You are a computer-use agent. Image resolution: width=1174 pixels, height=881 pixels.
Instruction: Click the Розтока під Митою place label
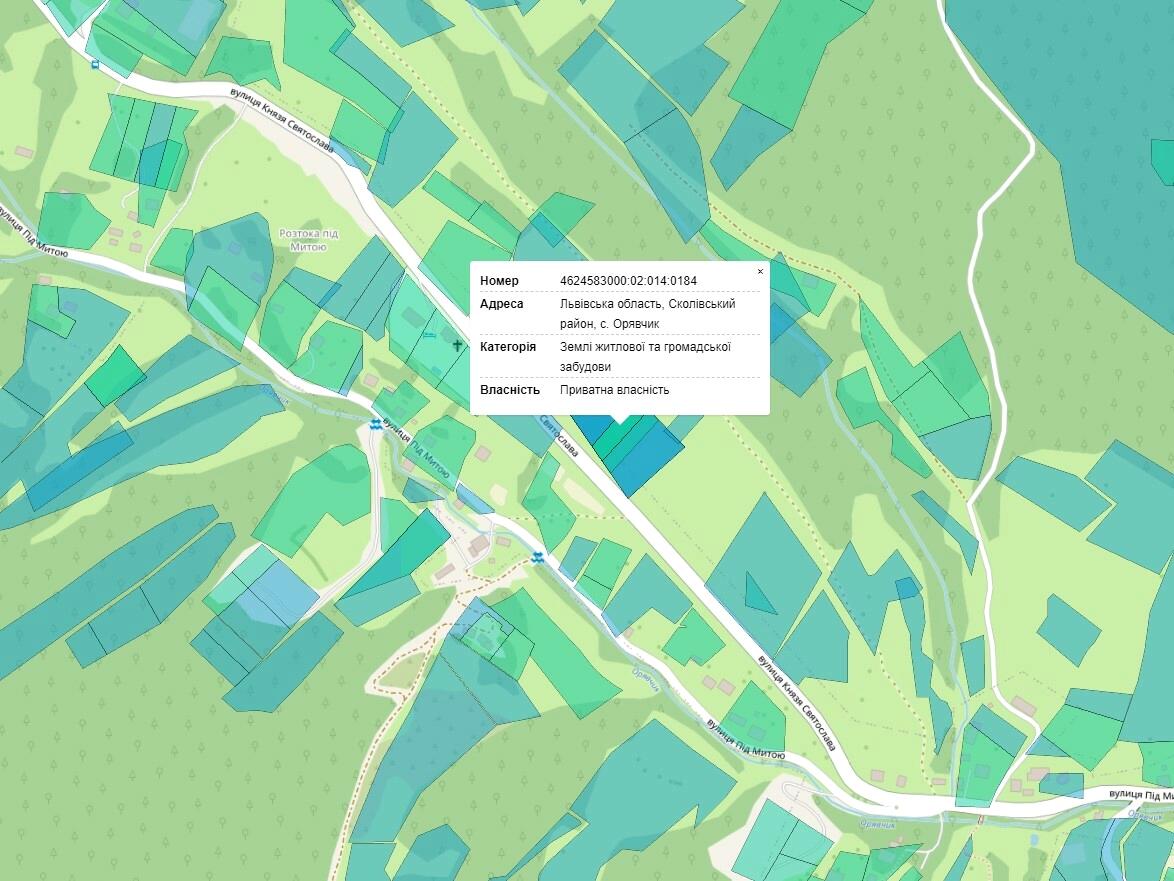pyautogui.click(x=308, y=240)
